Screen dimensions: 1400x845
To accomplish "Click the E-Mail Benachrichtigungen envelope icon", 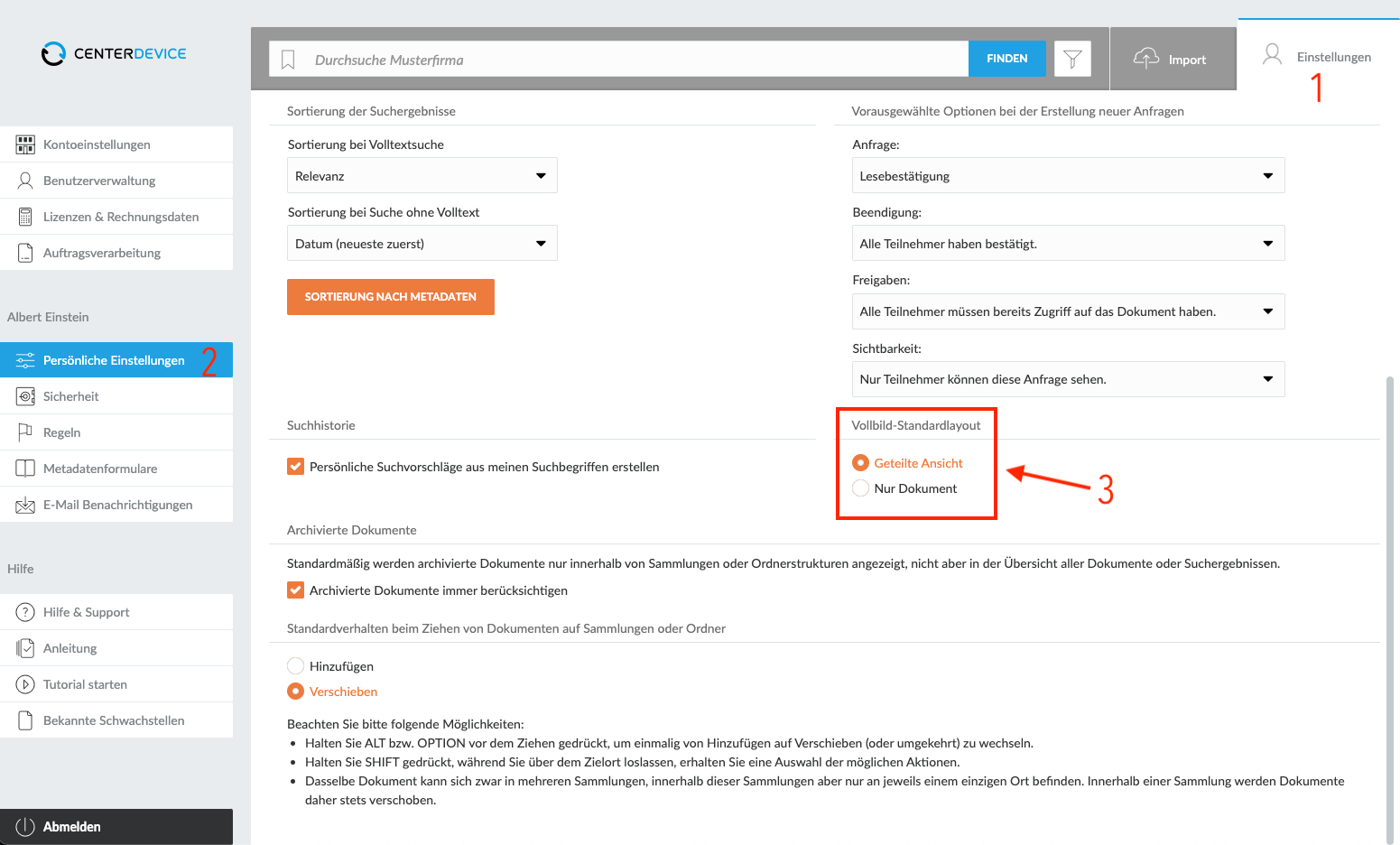I will [x=25, y=505].
